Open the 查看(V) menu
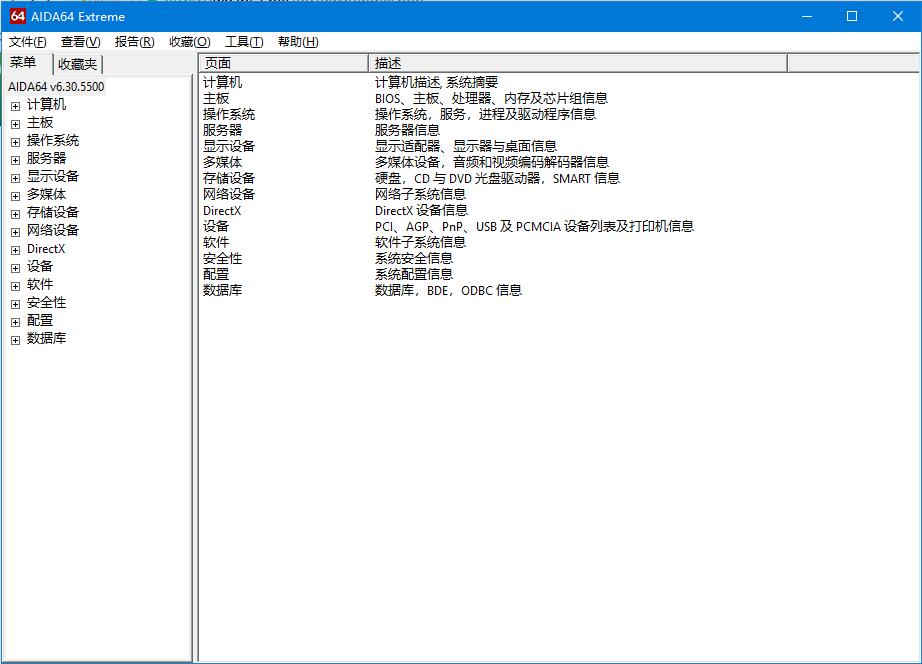Screen dimensions: 922x664 [81, 42]
